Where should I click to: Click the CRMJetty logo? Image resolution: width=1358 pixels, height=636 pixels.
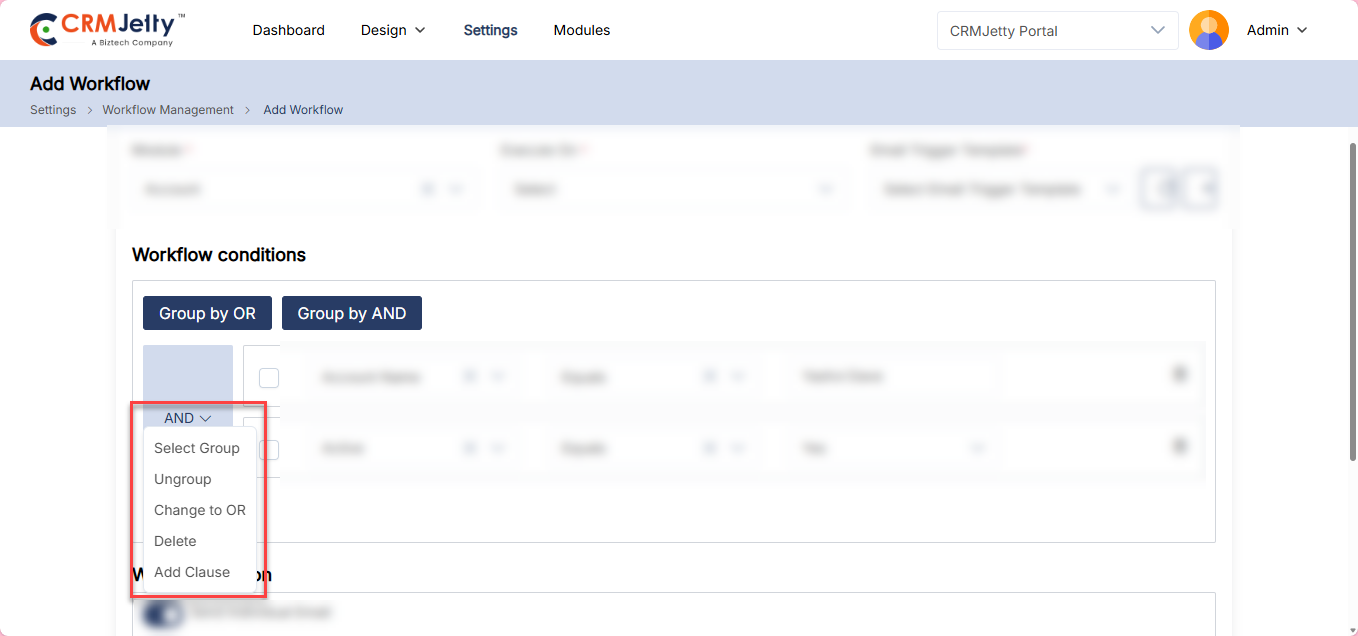[x=108, y=30]
